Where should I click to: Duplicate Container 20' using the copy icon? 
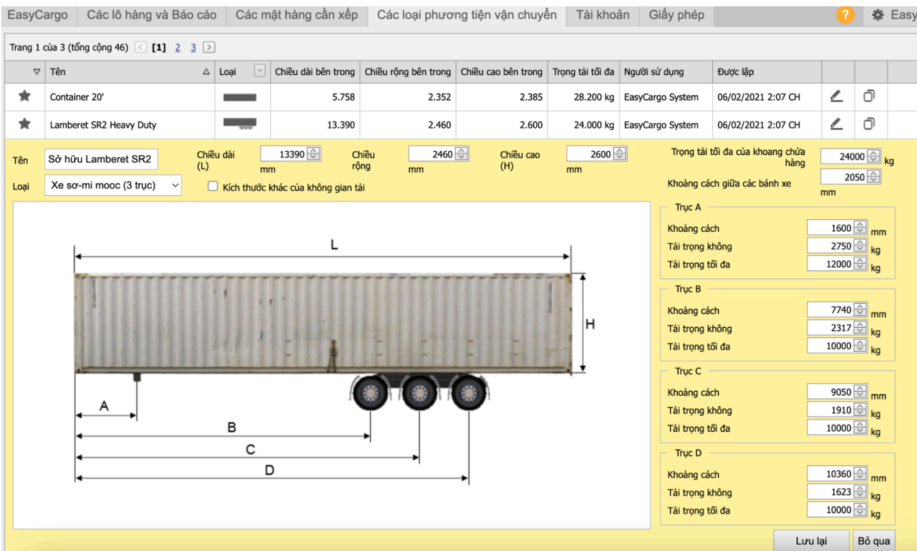[x=869, y=97]
